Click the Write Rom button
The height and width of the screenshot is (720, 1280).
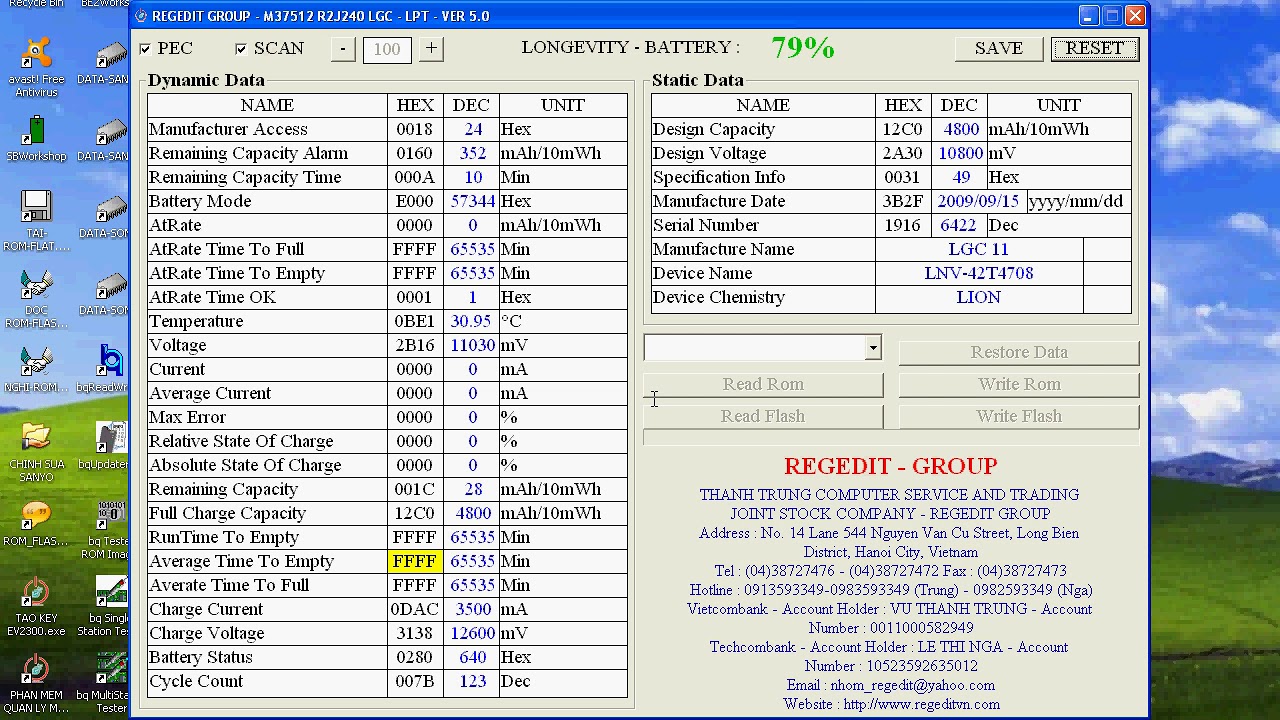[x=1019, y=384]
